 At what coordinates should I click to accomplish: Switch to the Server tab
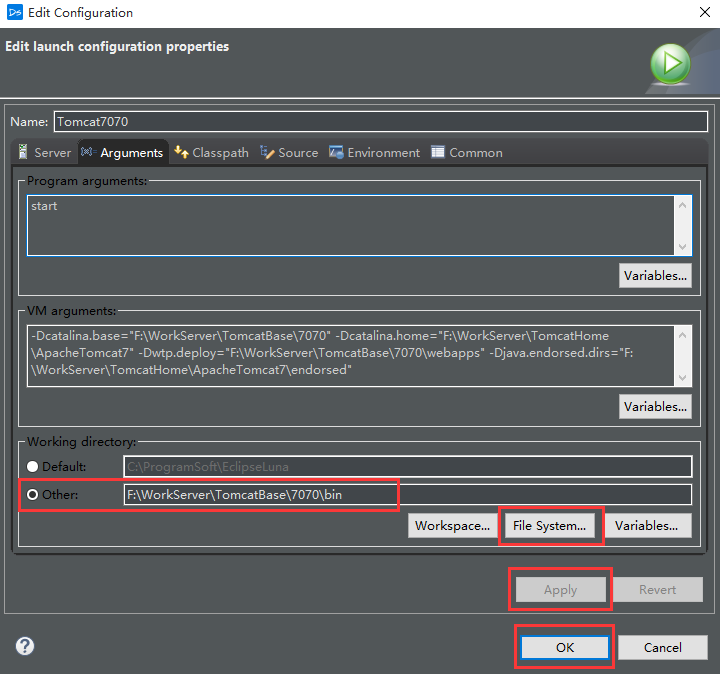45,152
